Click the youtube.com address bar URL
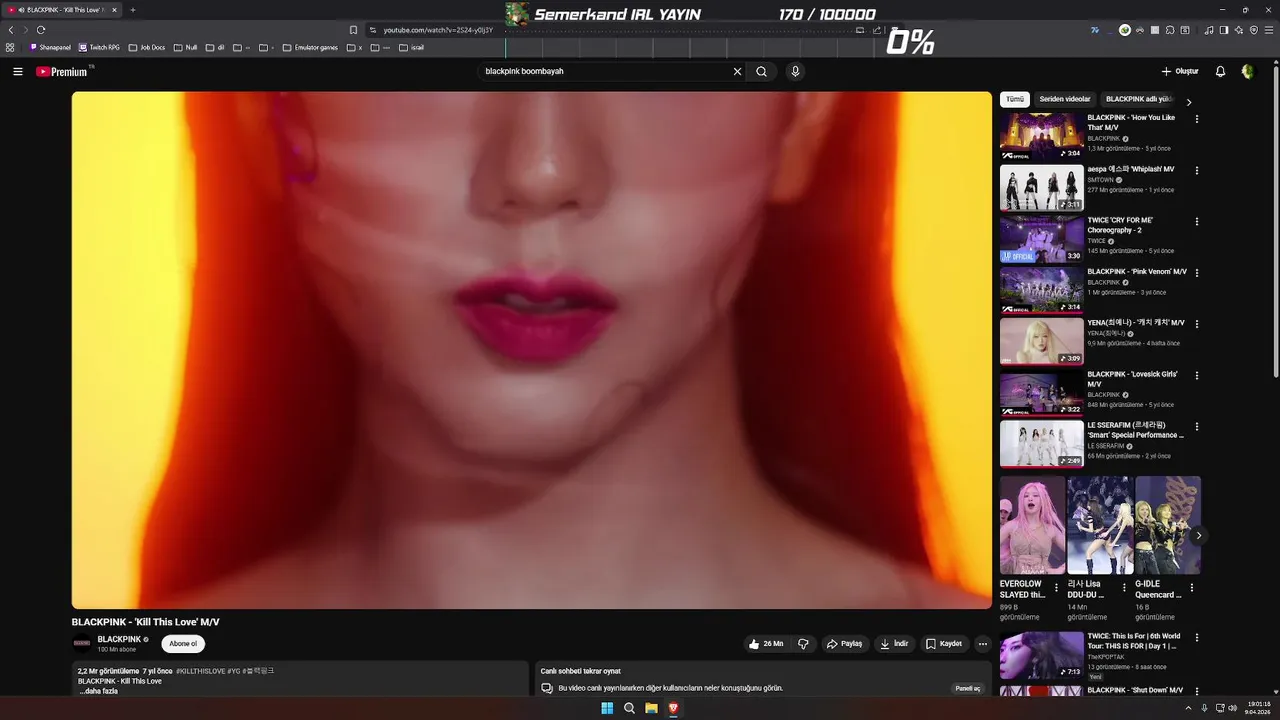 438,30
